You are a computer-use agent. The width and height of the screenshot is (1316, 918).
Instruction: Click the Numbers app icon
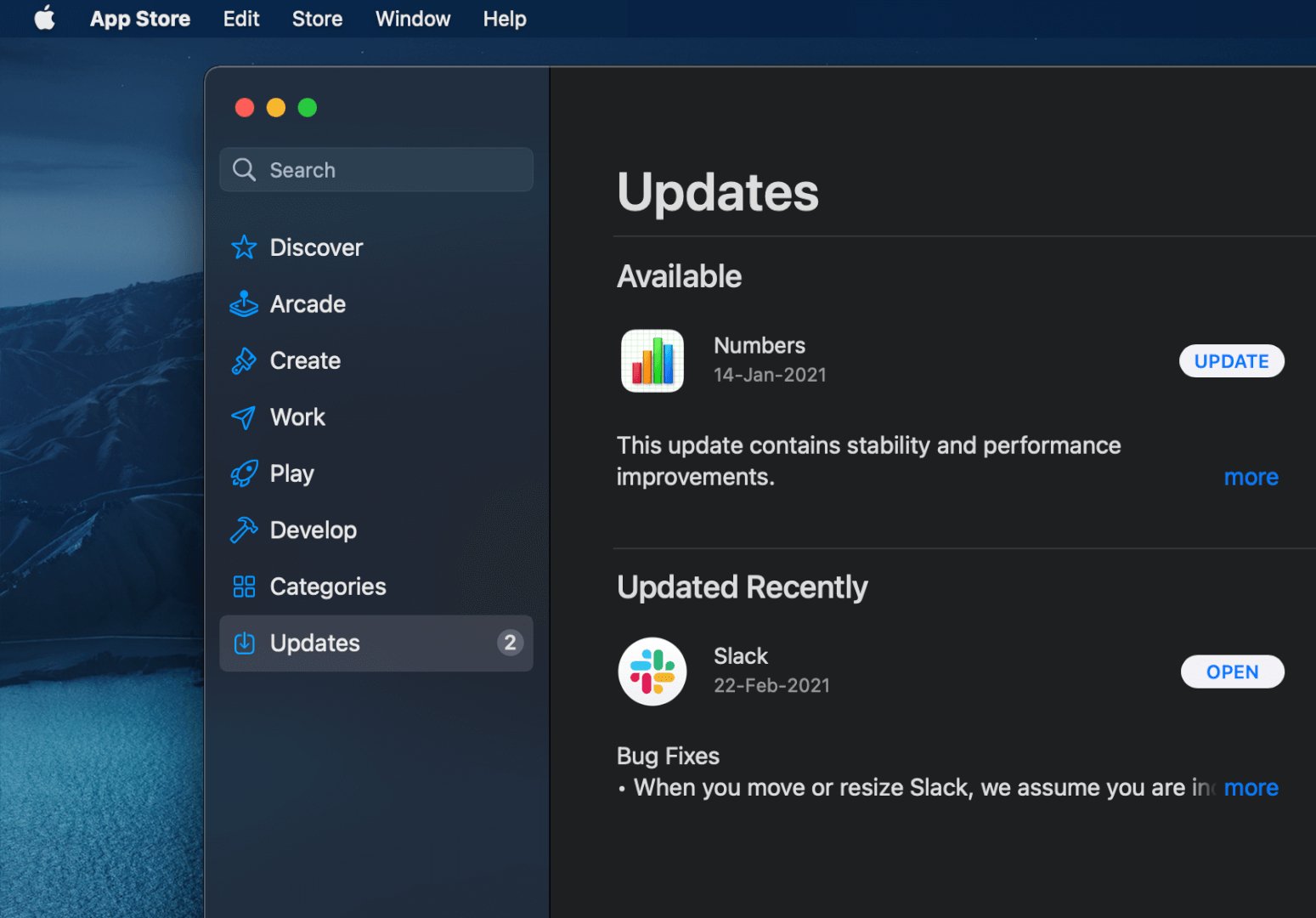point(652,360)
